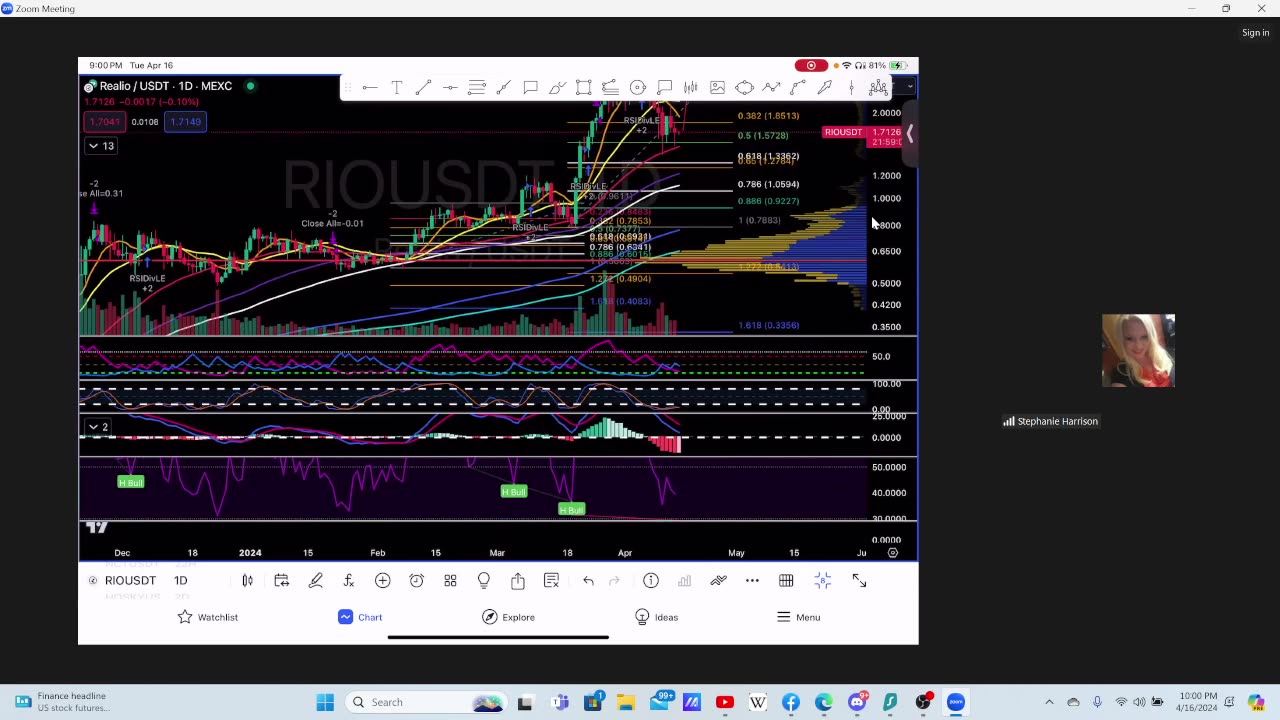
Task: Add a symbol with plus icon
Action: (382, 581)
